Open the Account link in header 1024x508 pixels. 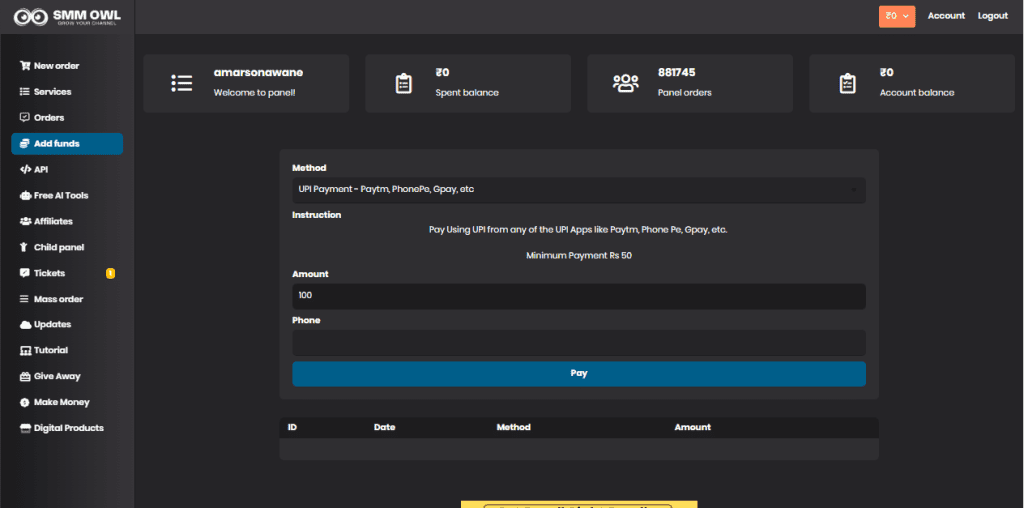[x=946, y=16]
